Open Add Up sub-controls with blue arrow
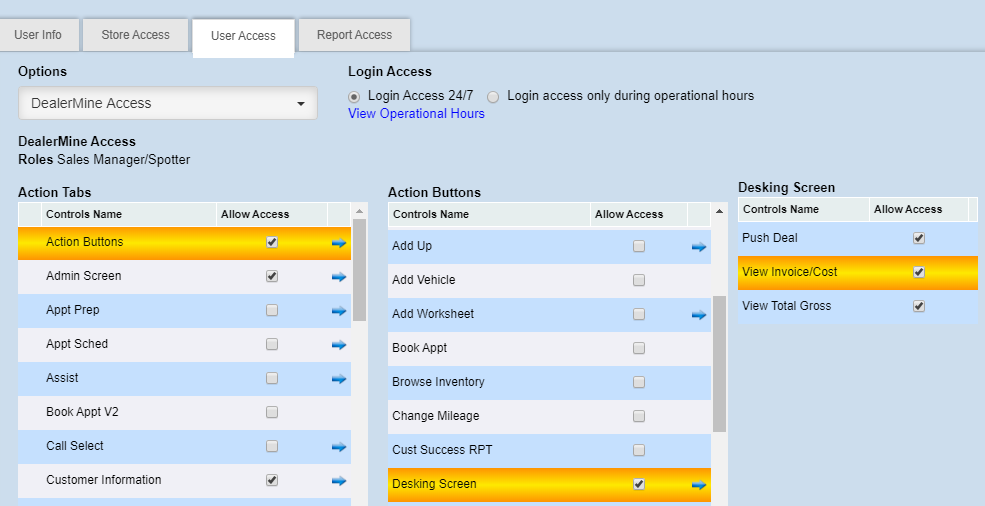This screenshot has width=985, height=506. [x=699, y=247]
